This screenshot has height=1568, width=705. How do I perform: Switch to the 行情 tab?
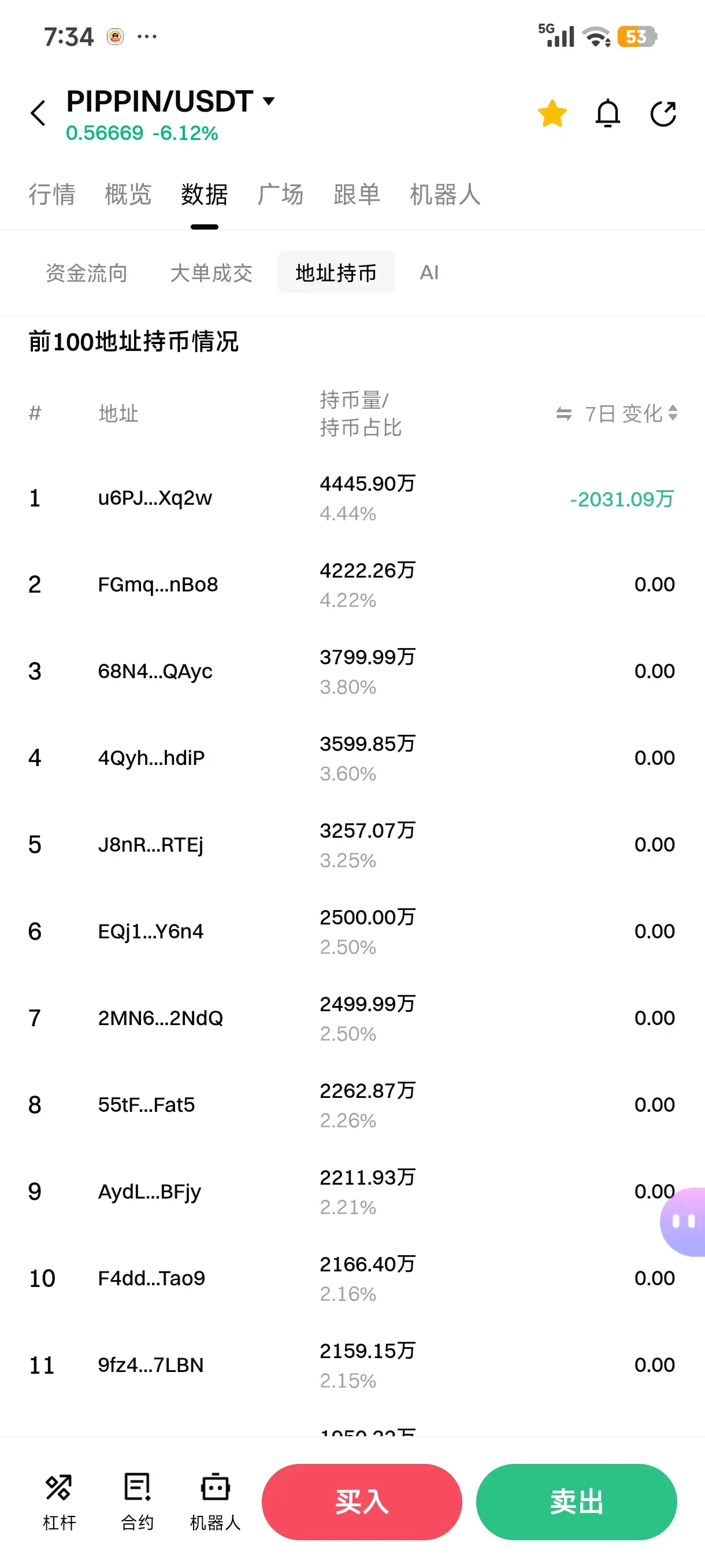[51, 194]
